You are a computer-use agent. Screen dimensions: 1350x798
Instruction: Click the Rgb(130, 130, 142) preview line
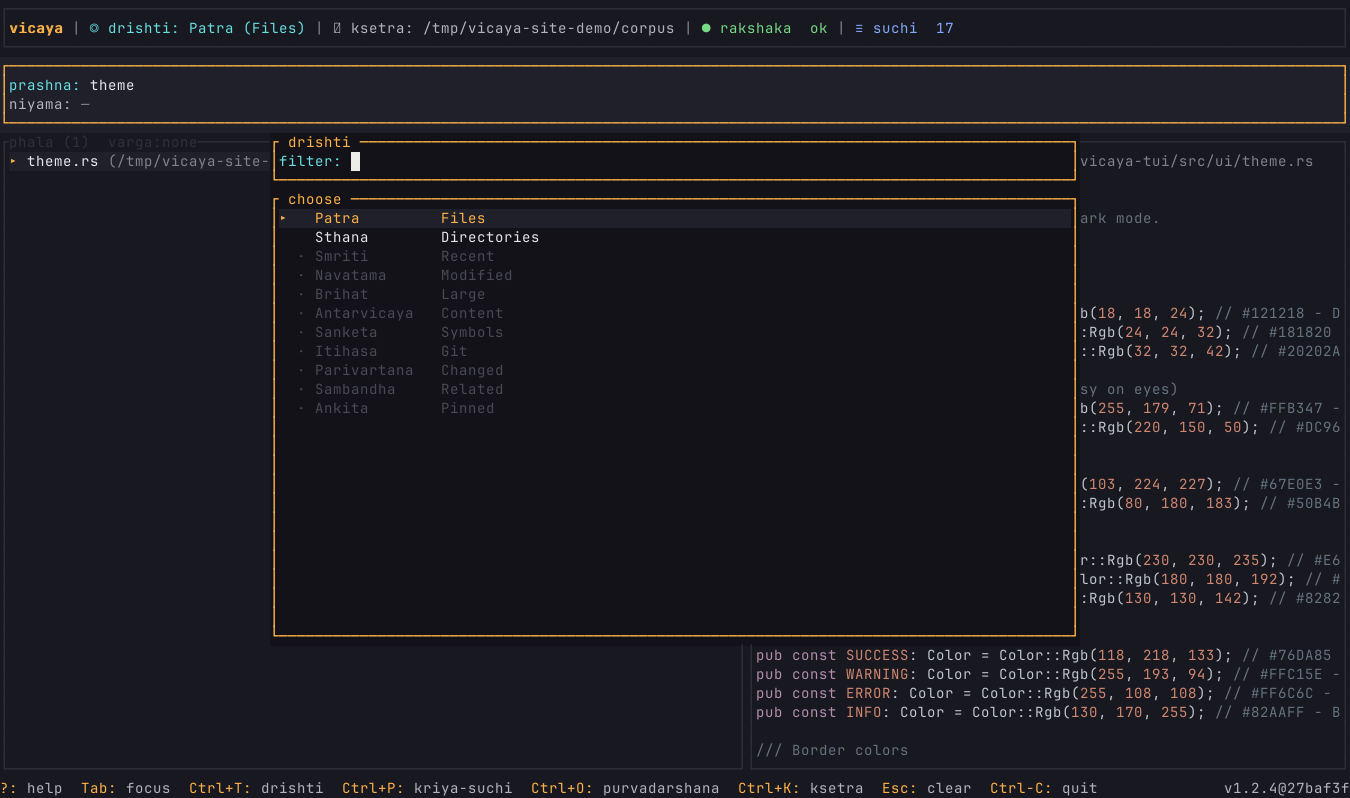(1210, 598)
